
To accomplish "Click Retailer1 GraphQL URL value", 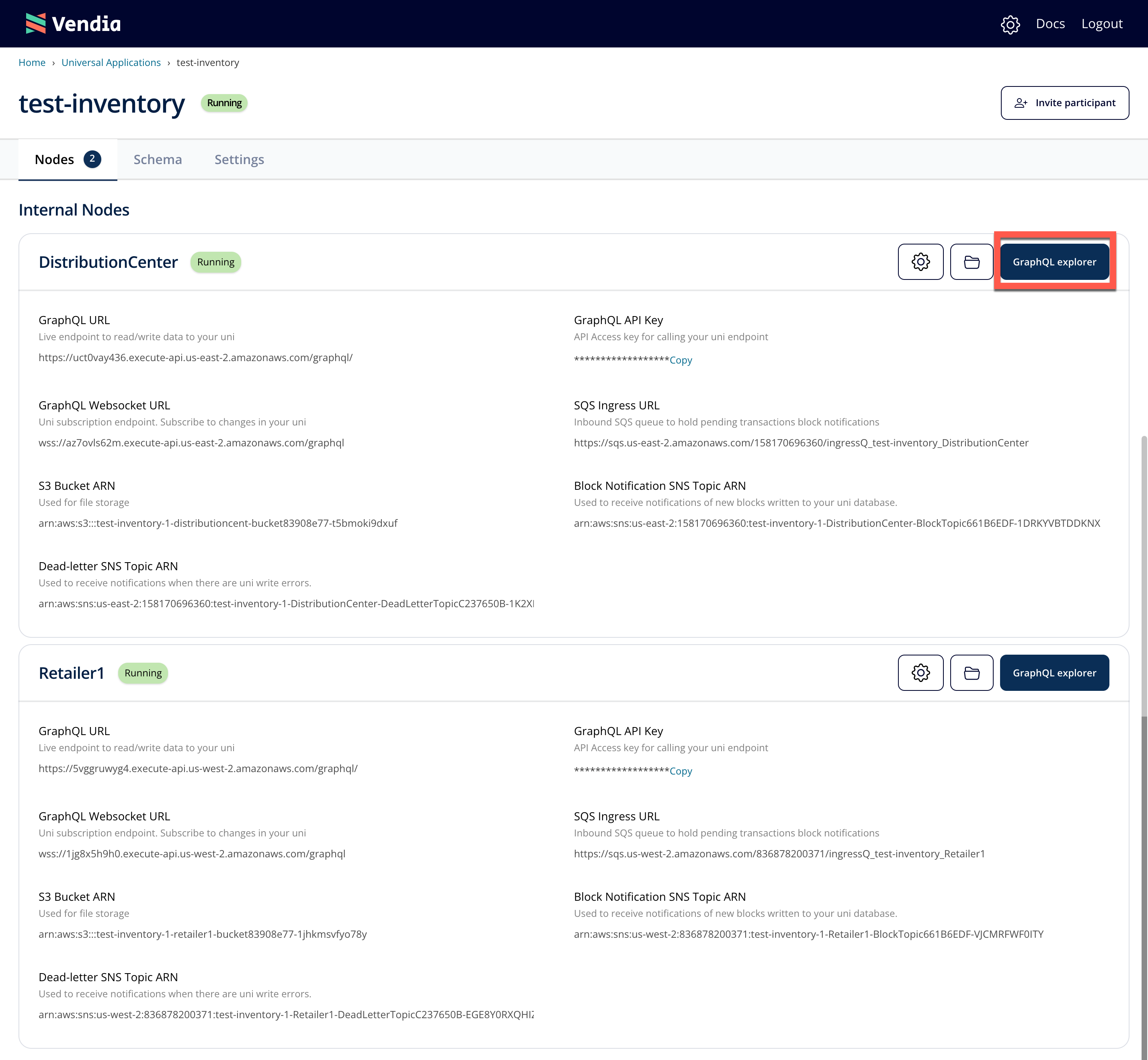I will pos(198,768).
